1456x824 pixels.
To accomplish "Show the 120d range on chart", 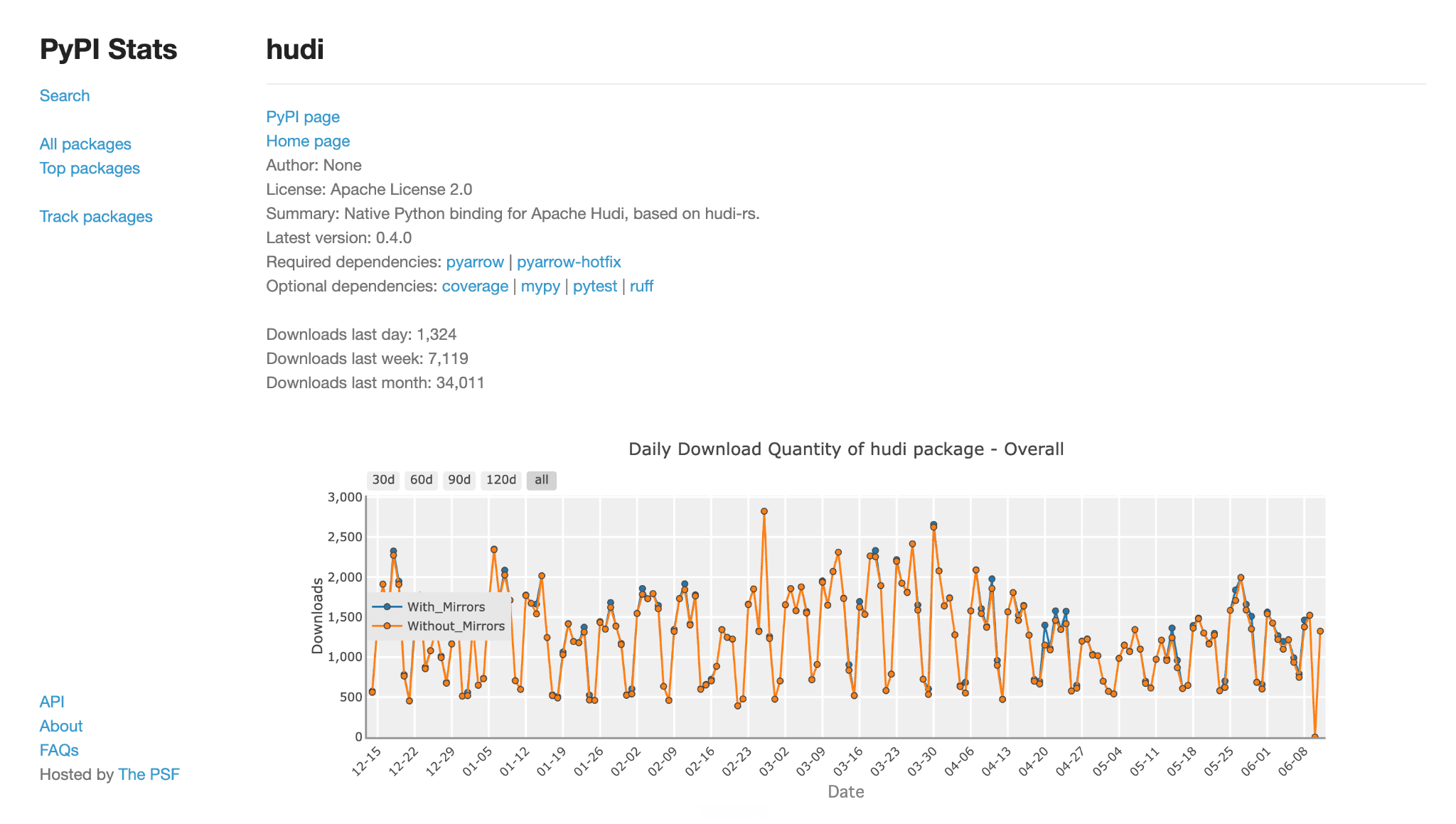I will [500, 480].
